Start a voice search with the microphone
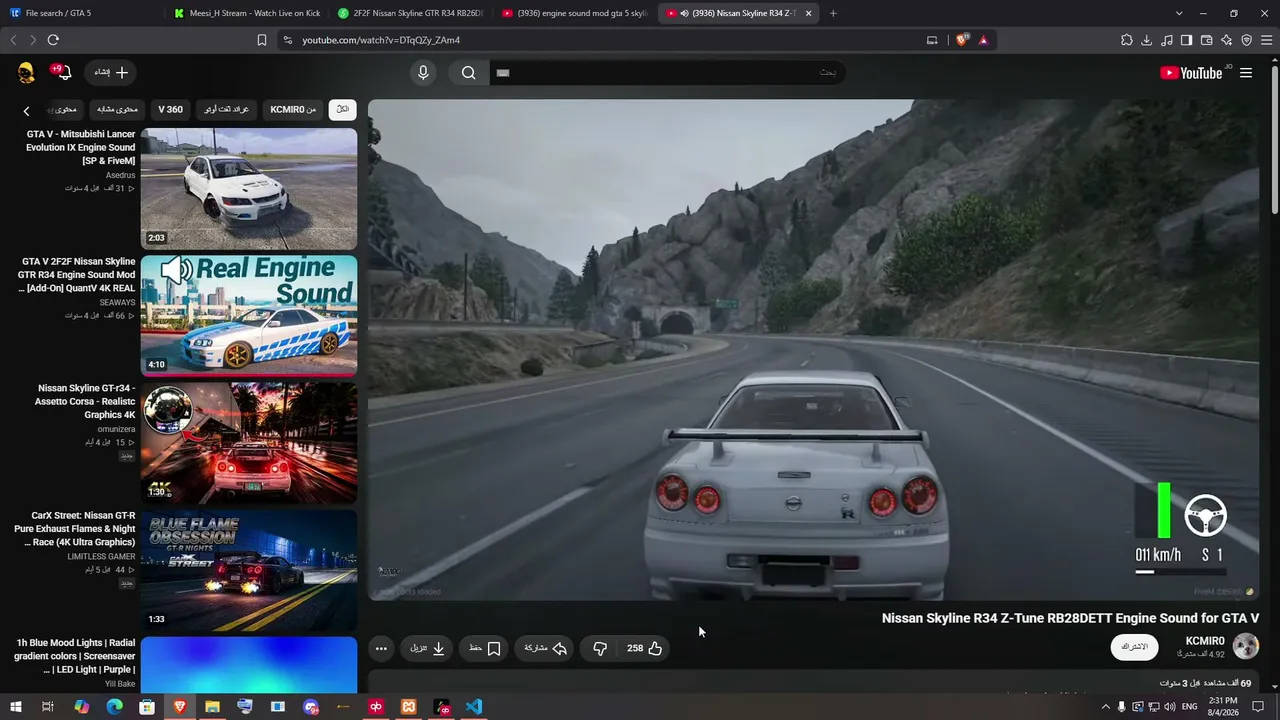The image size is (1280, 720). 423,72
